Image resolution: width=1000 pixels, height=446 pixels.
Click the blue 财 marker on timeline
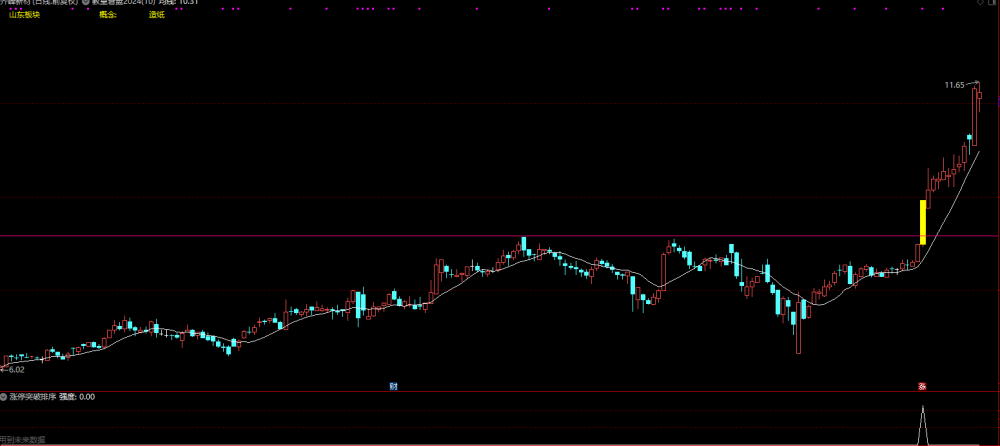tap(393, 386)
